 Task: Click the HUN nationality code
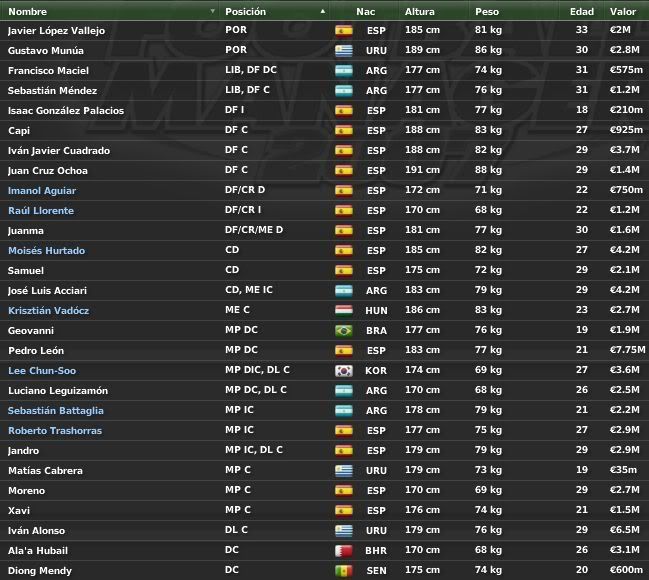(x=376, y=310)
